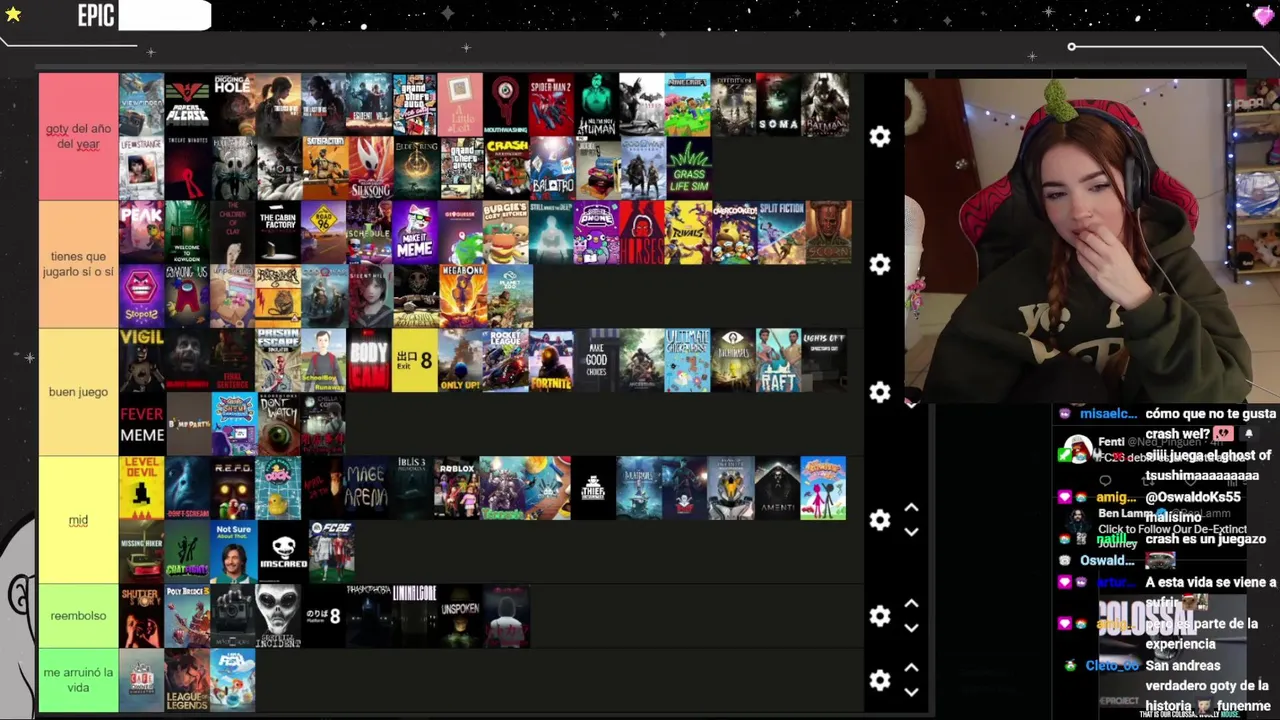Screen dimensions: 1280x720
Task: Select the 'goty del año del year' label
Action: [78, 136]
